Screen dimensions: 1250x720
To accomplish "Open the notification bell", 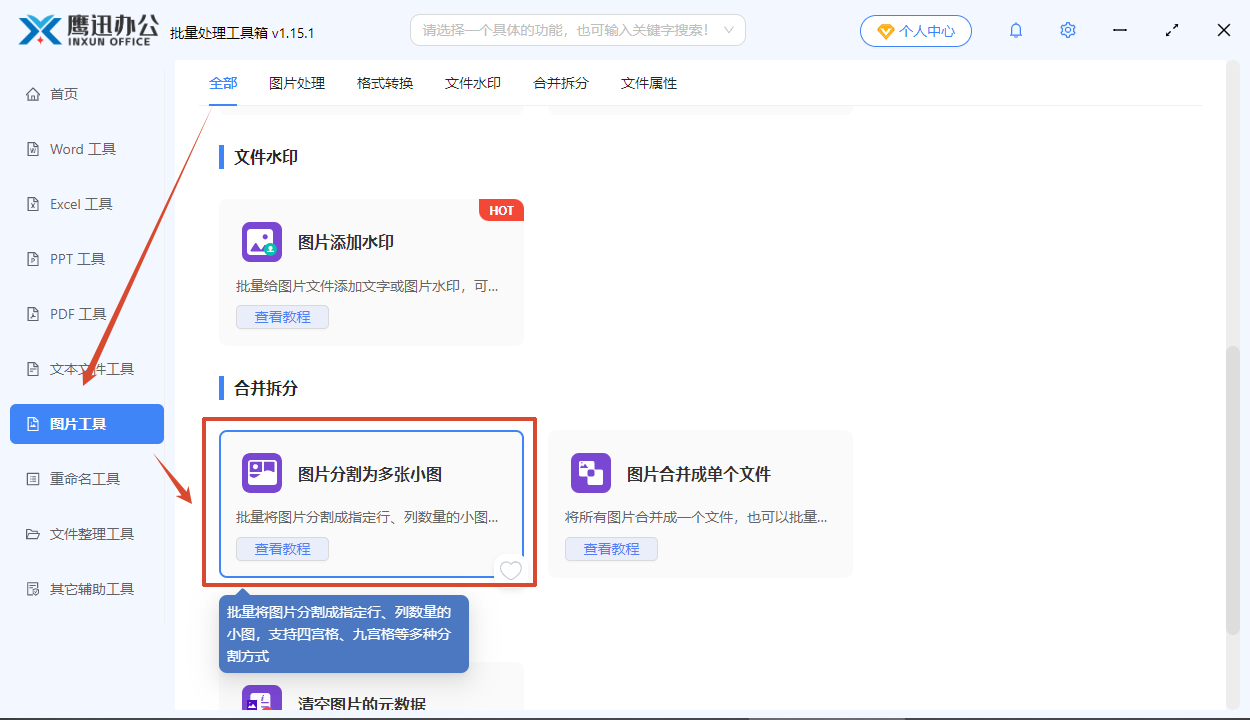I will (x=1016, y=31).
